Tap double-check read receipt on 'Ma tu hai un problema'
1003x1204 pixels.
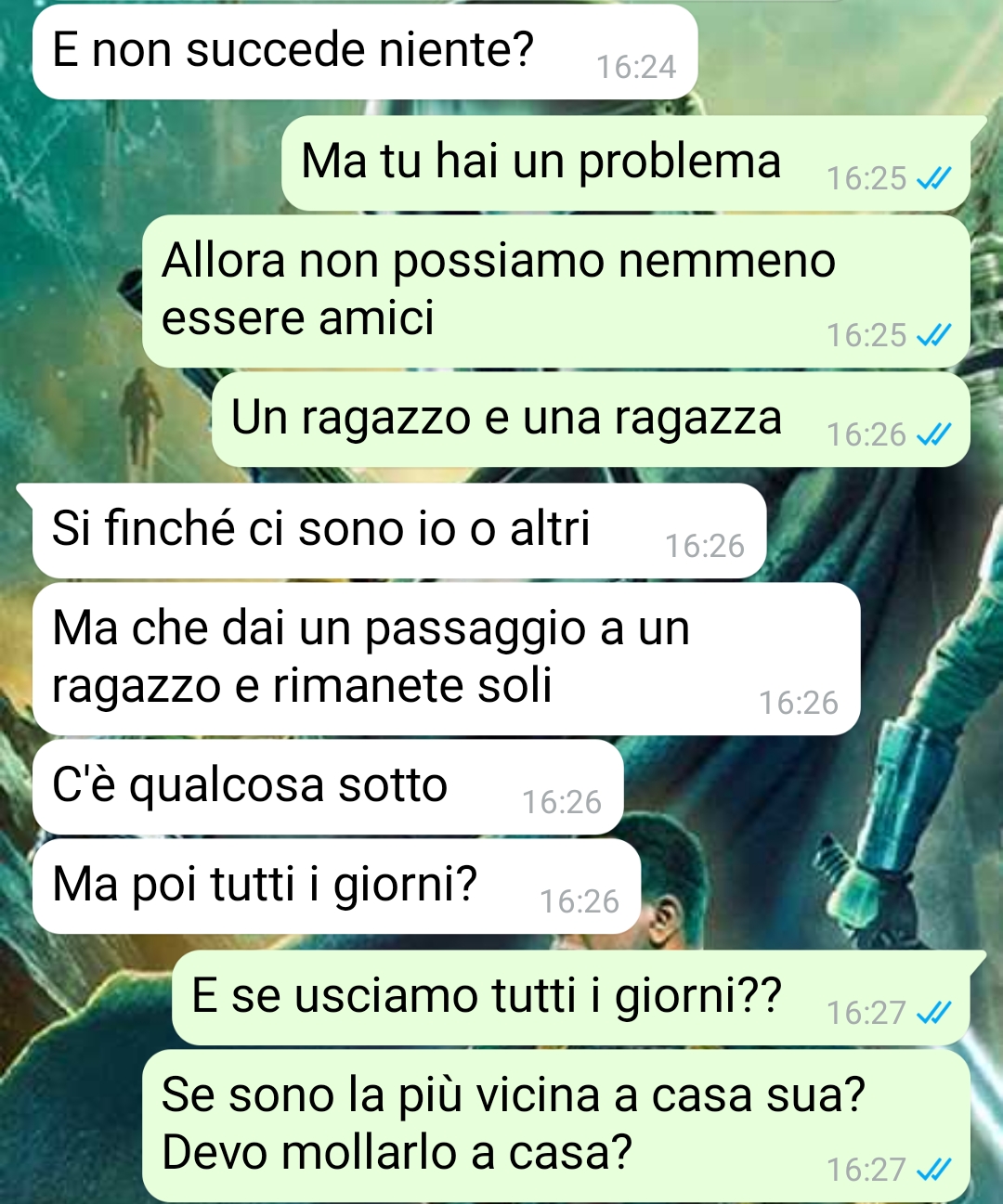click(x=933, y=178)
